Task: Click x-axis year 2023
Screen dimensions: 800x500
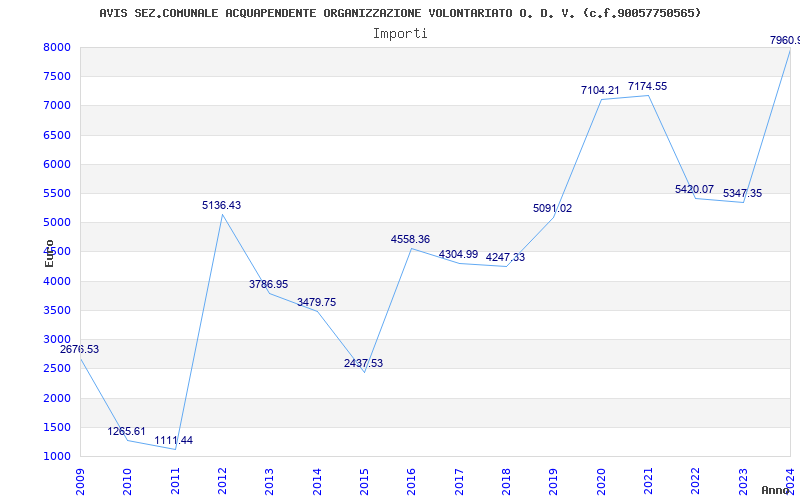Action: coord(743,481)
